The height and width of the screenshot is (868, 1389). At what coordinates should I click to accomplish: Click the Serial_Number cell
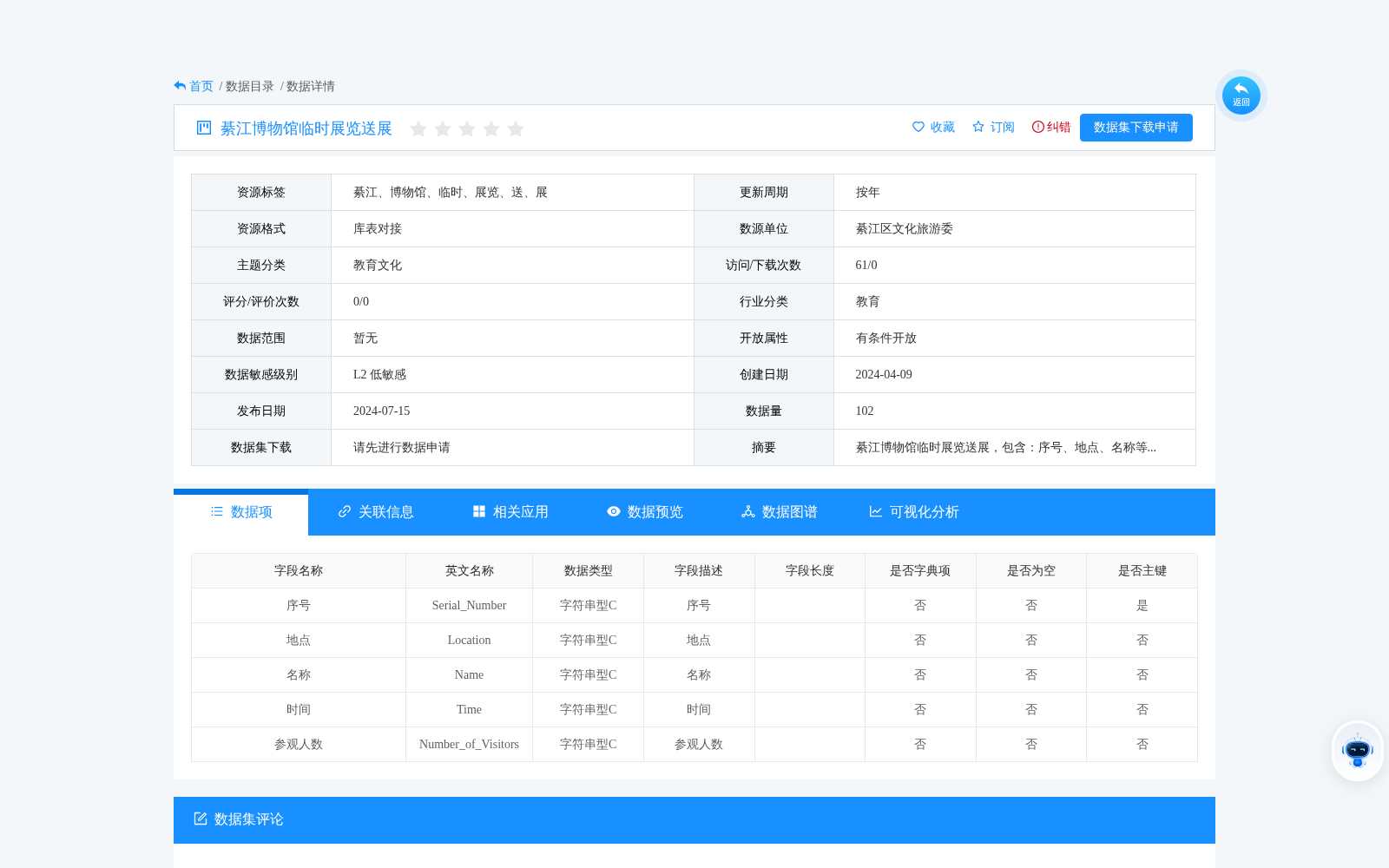tap(469, 605)
